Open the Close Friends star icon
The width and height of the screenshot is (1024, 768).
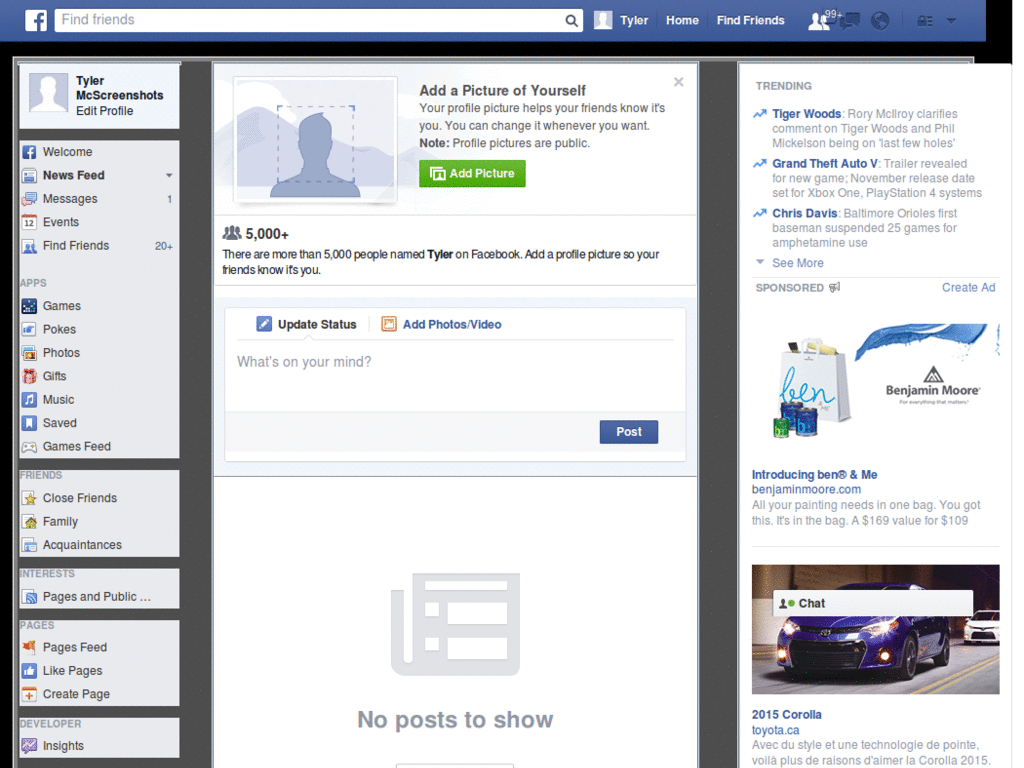29,498
